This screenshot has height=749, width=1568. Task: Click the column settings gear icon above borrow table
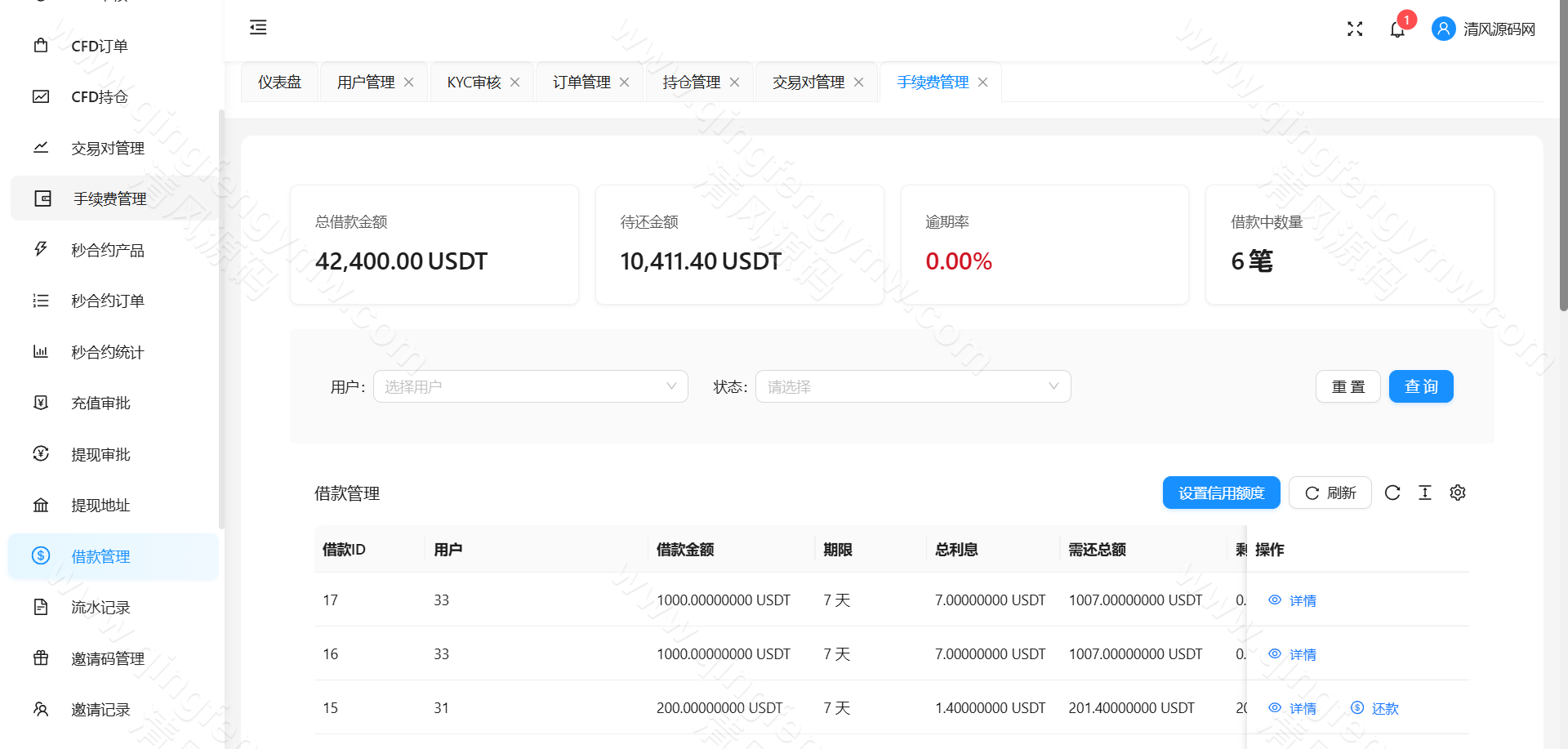1458,493
